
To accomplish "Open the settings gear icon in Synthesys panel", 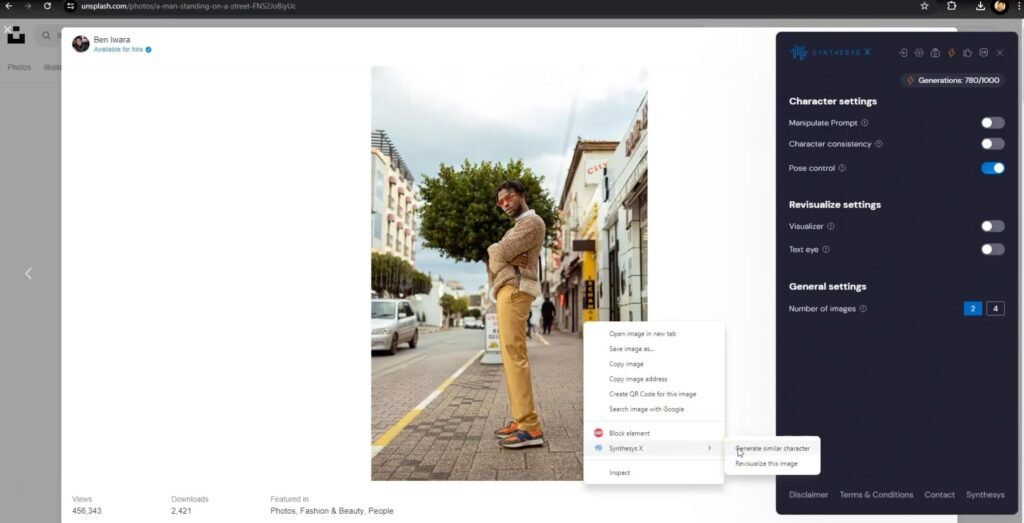I will [919, 53].
